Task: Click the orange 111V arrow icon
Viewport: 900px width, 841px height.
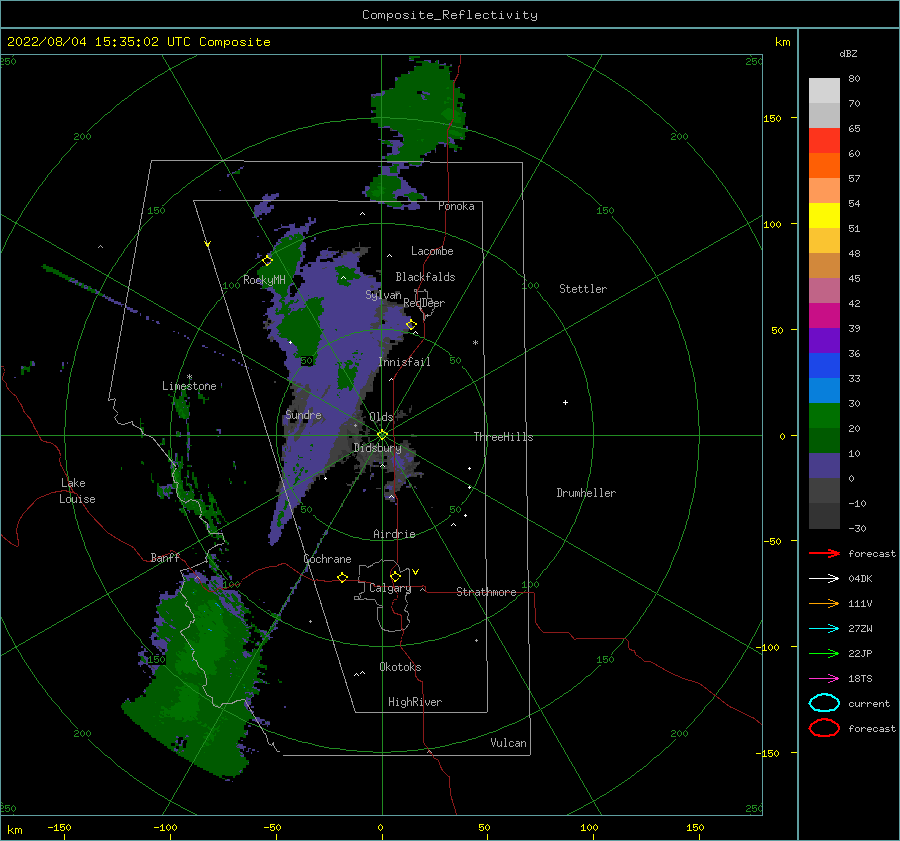Action: click(x=824, y=603)
